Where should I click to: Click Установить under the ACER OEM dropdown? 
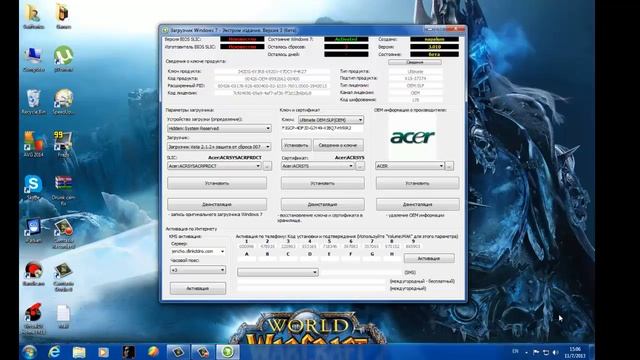coord(418,183)
